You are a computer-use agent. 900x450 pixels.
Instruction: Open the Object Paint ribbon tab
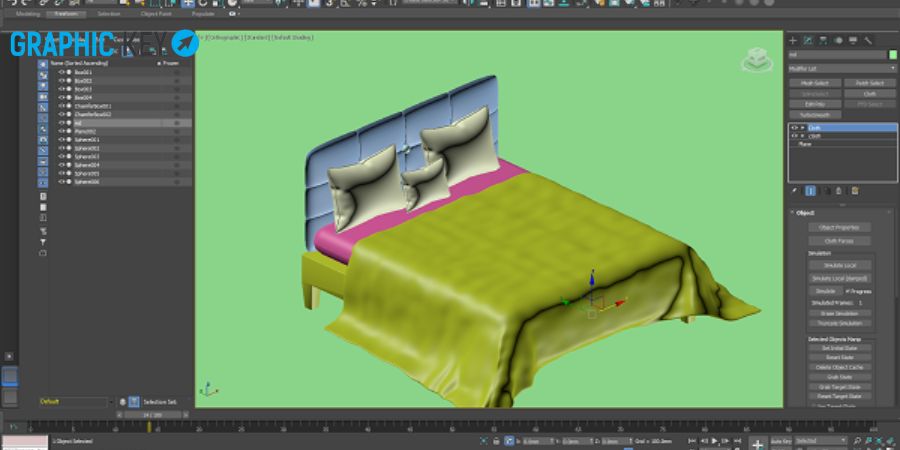(x=156, y=13)
